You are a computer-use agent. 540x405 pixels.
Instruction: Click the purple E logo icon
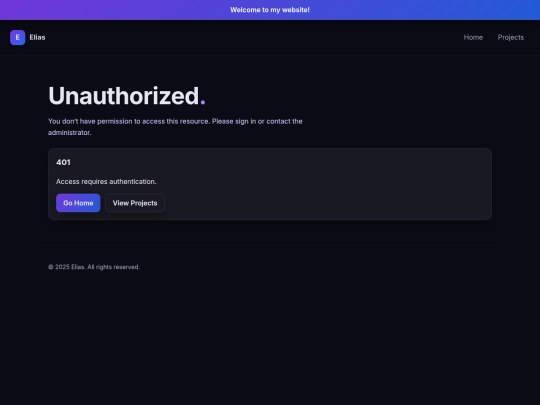tap(18, 38)
